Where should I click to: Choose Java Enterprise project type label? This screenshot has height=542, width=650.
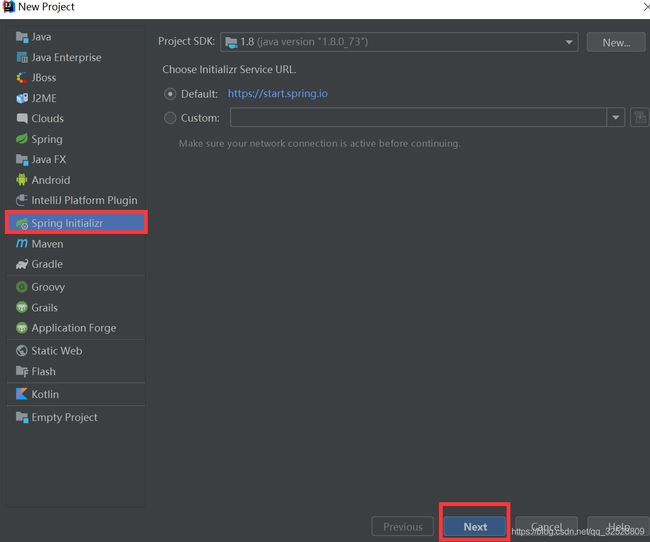(66, 57)
